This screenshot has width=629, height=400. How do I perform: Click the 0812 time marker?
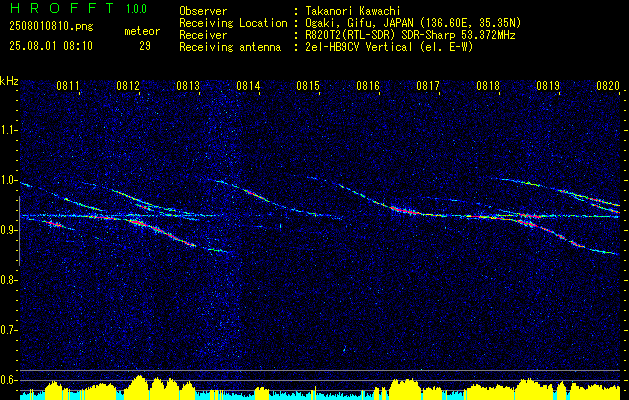[128, 85]
